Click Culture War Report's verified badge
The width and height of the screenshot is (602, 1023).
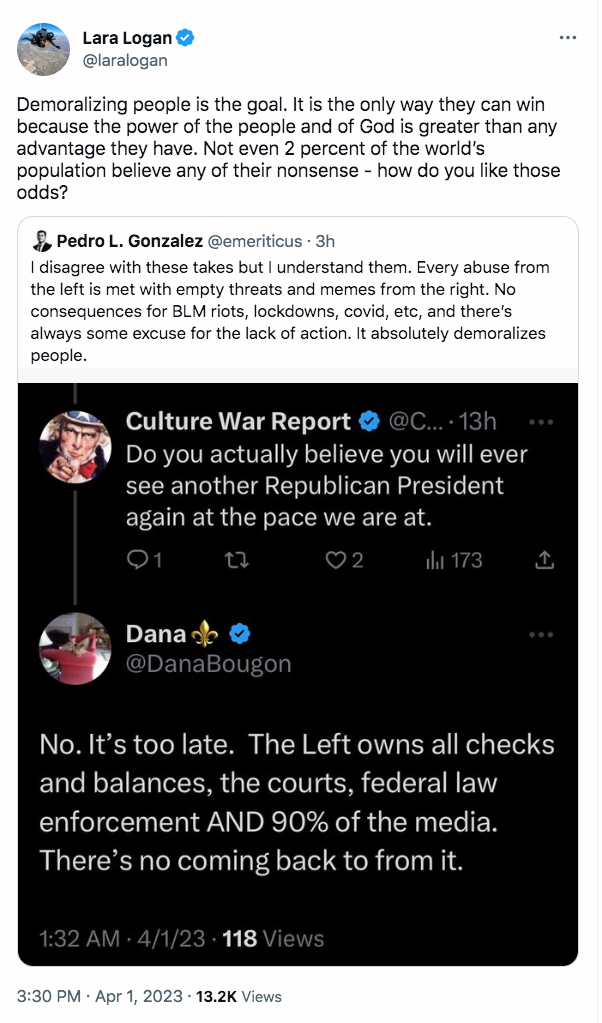pyautogui.click(x=370, y=421)
